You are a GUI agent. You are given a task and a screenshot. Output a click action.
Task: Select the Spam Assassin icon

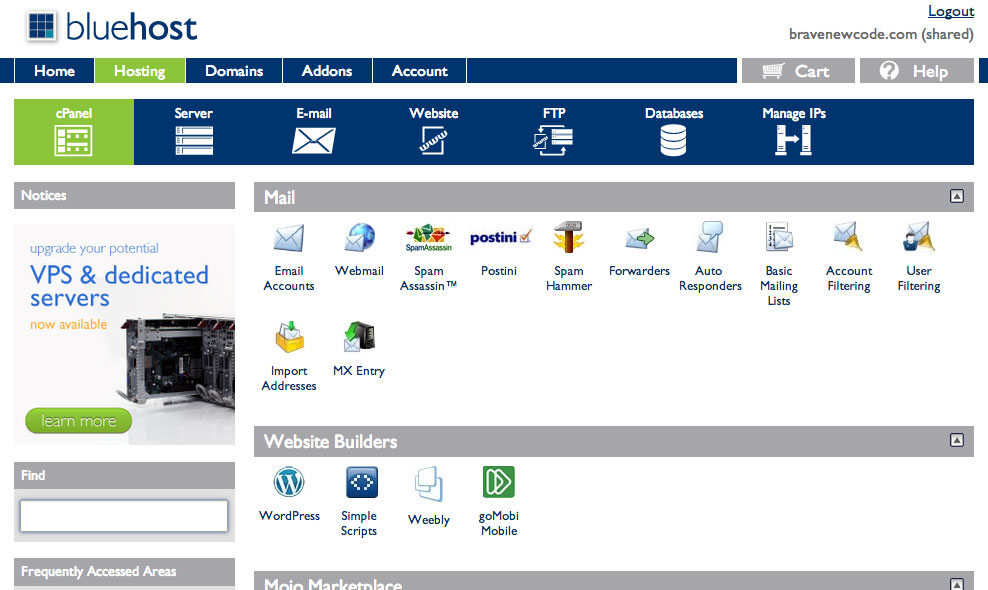click(428, 240)
